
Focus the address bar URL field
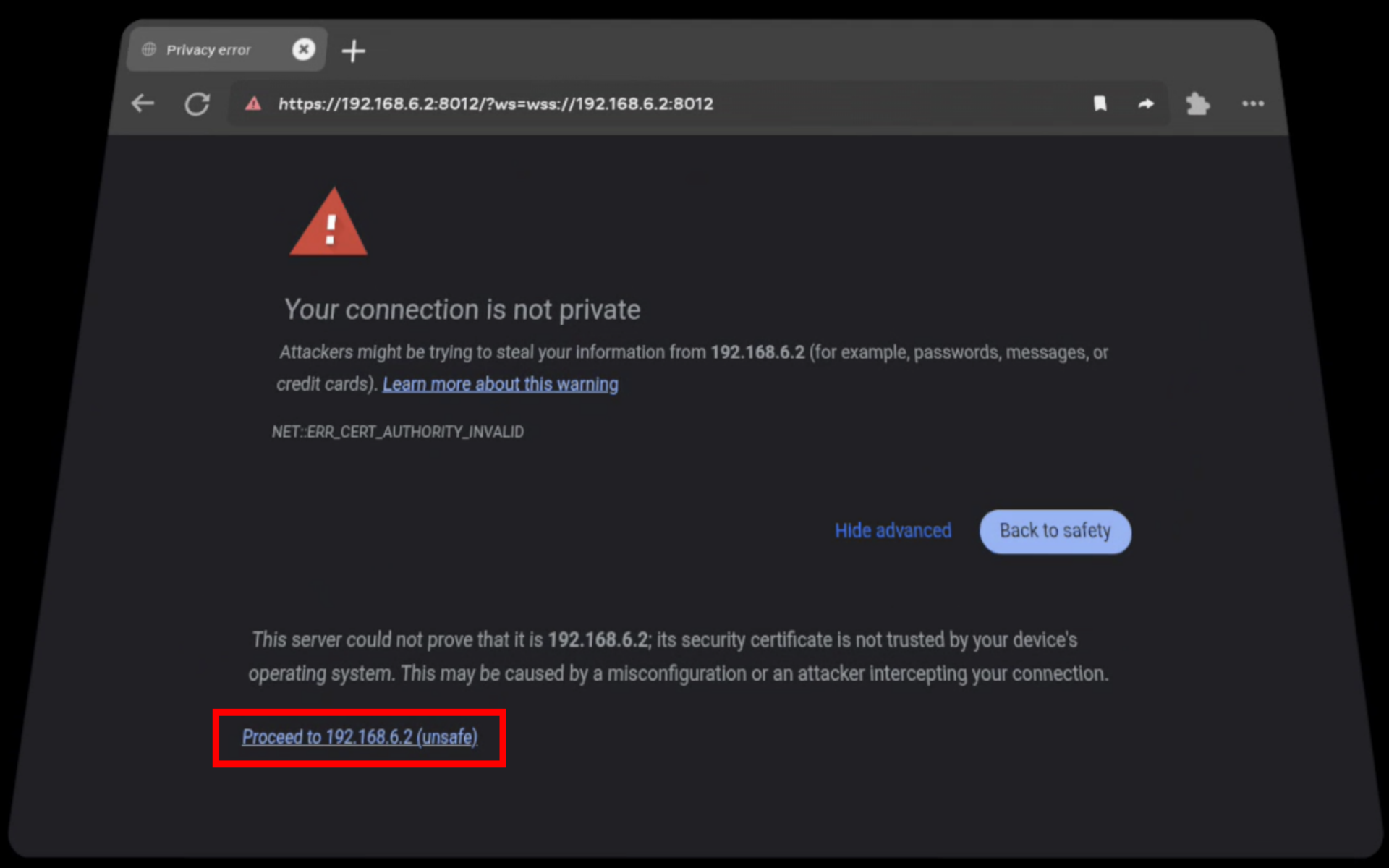click(496, 104)
